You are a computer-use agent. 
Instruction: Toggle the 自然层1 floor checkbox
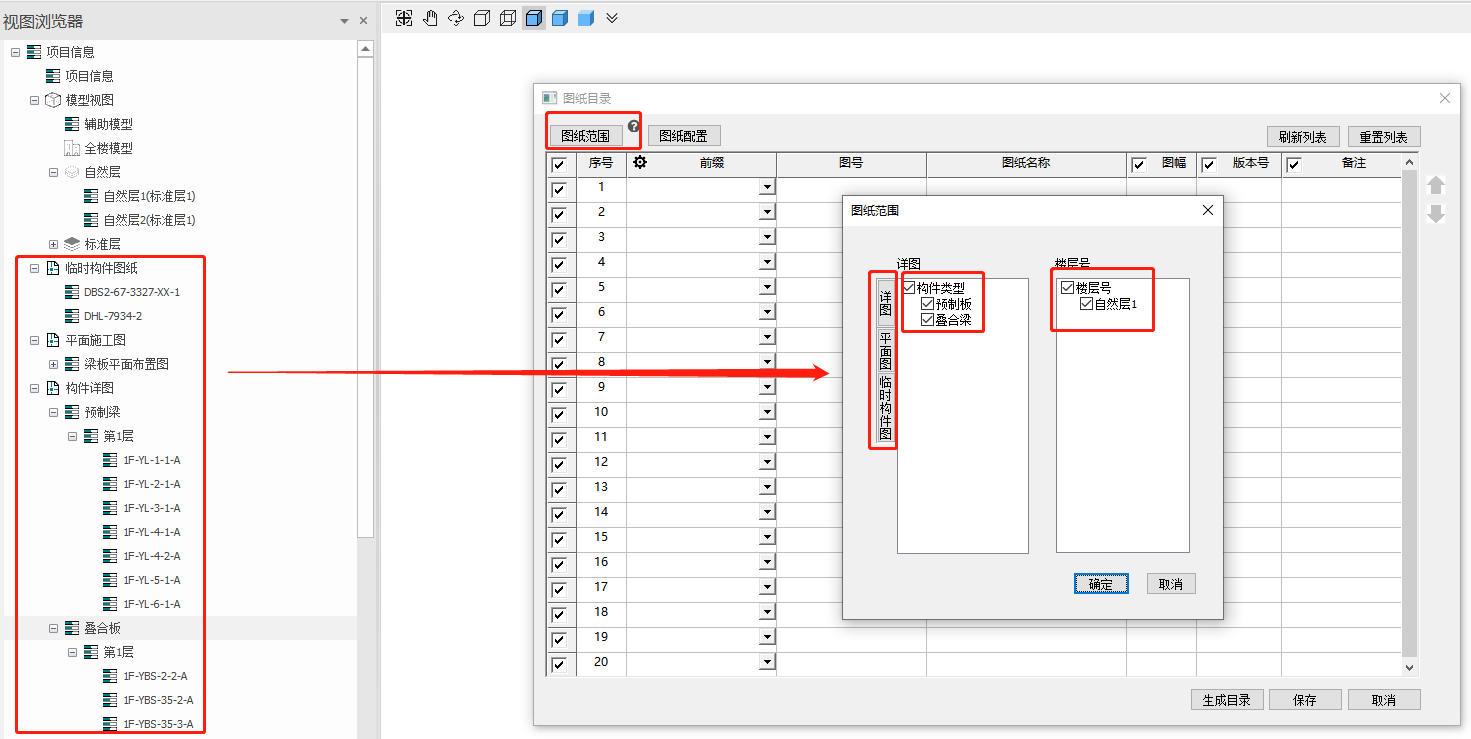1086,304
